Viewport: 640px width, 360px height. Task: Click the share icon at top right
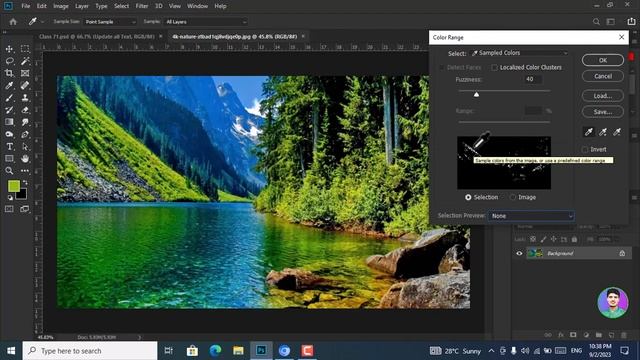pos(631,22)
